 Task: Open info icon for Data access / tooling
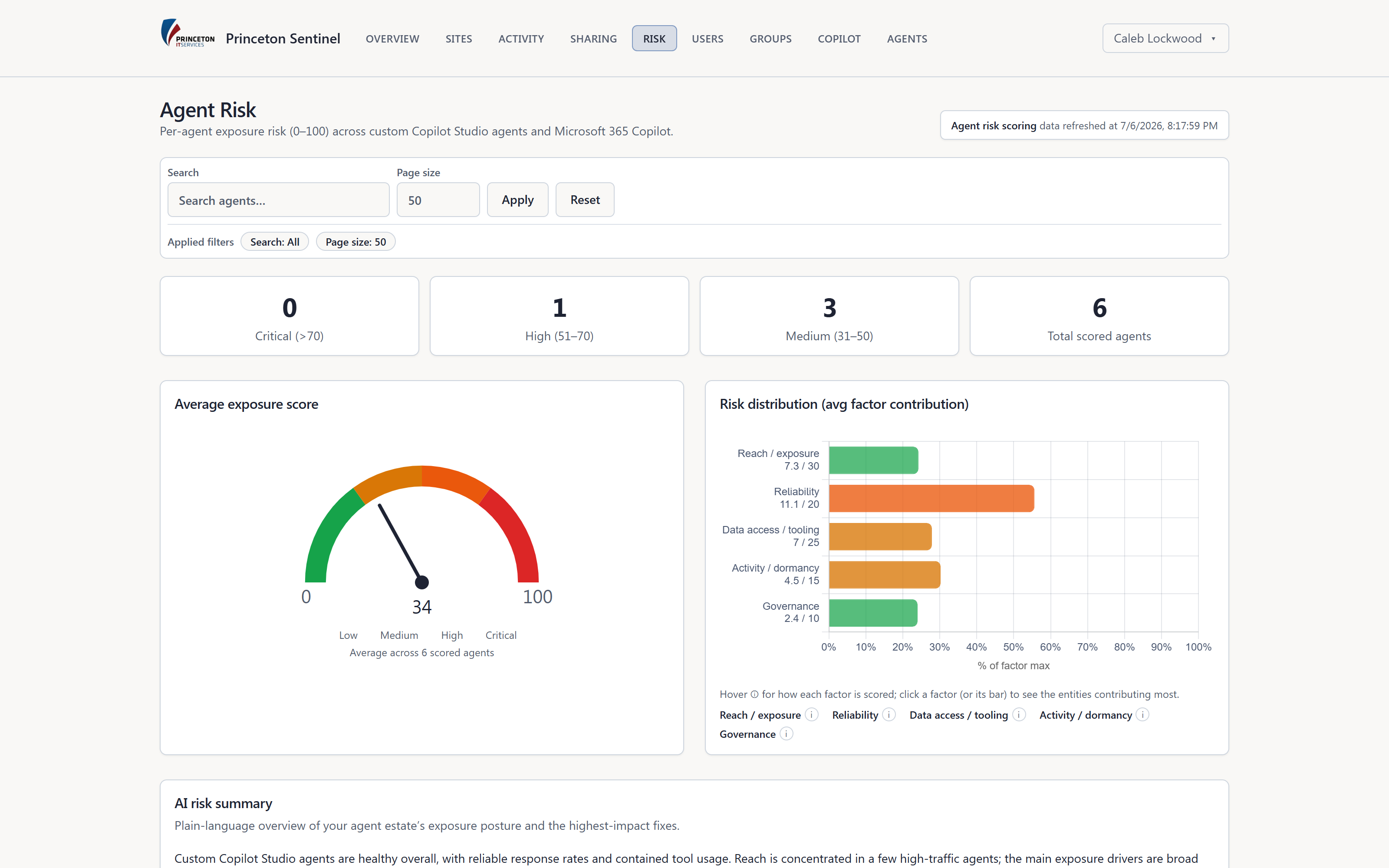tap(1019, 715)
